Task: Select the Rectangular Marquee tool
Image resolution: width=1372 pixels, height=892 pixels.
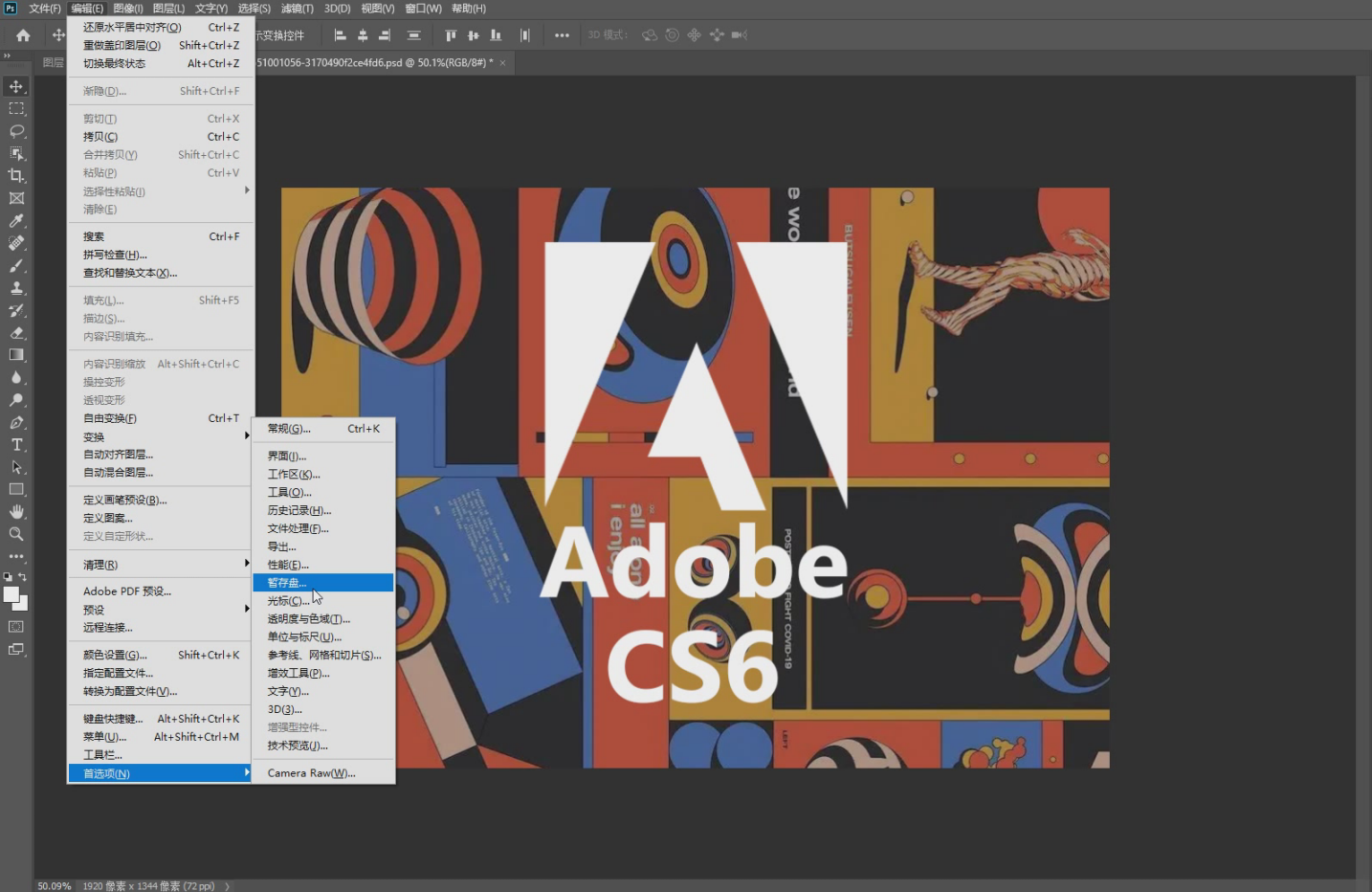Action: (16, 109)
